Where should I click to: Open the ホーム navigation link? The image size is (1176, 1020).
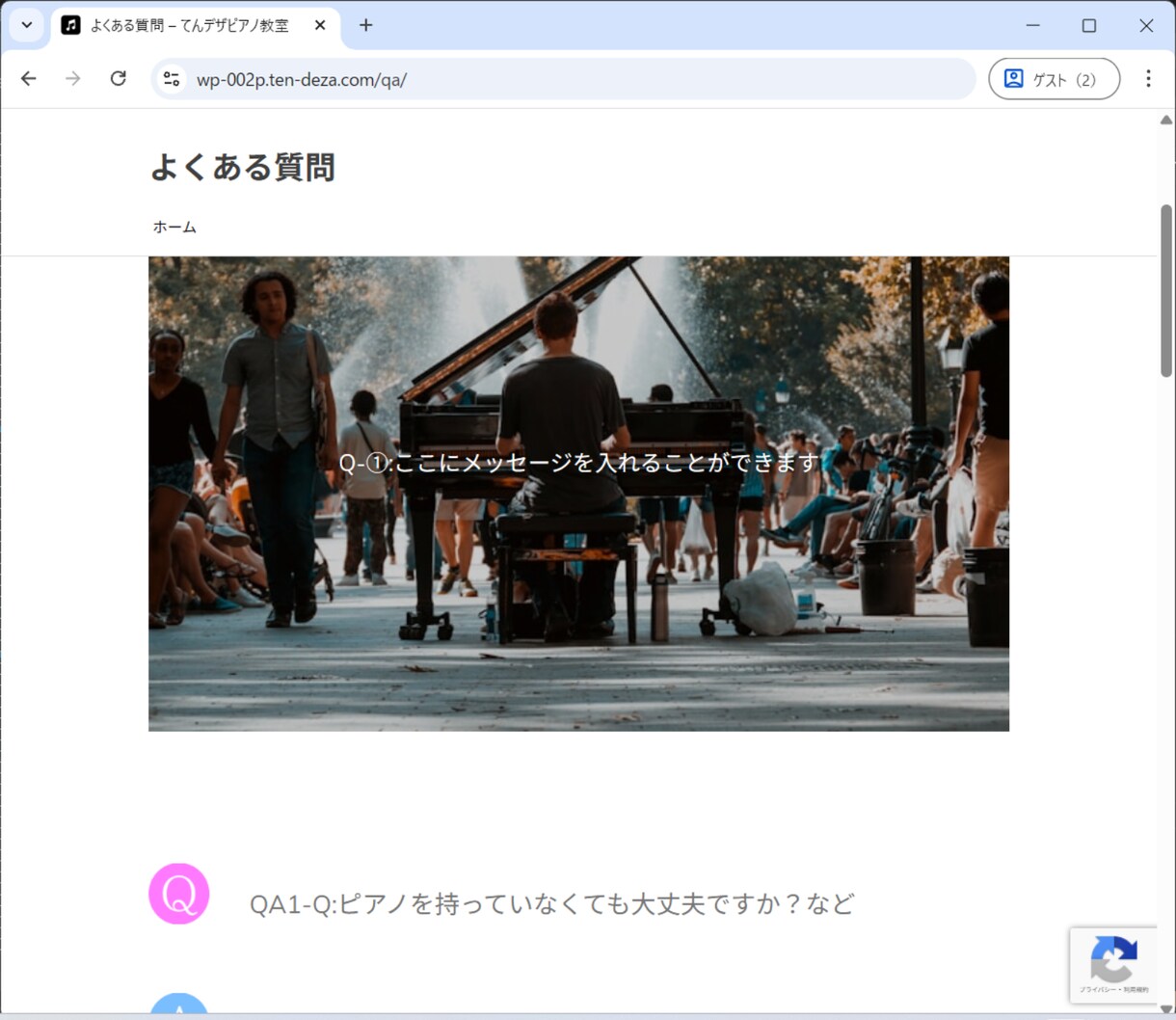coord(174,228)
